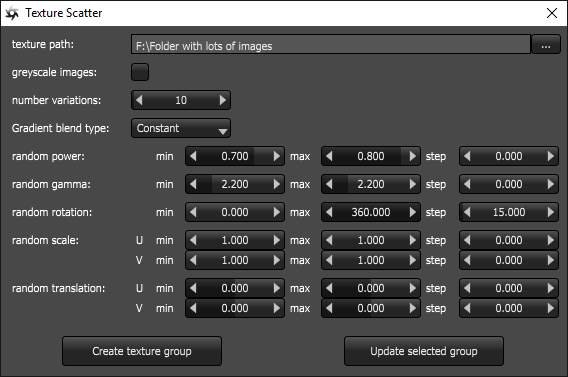Click the number variations value 10
568x377 pixels.
[x=181, y=100]
